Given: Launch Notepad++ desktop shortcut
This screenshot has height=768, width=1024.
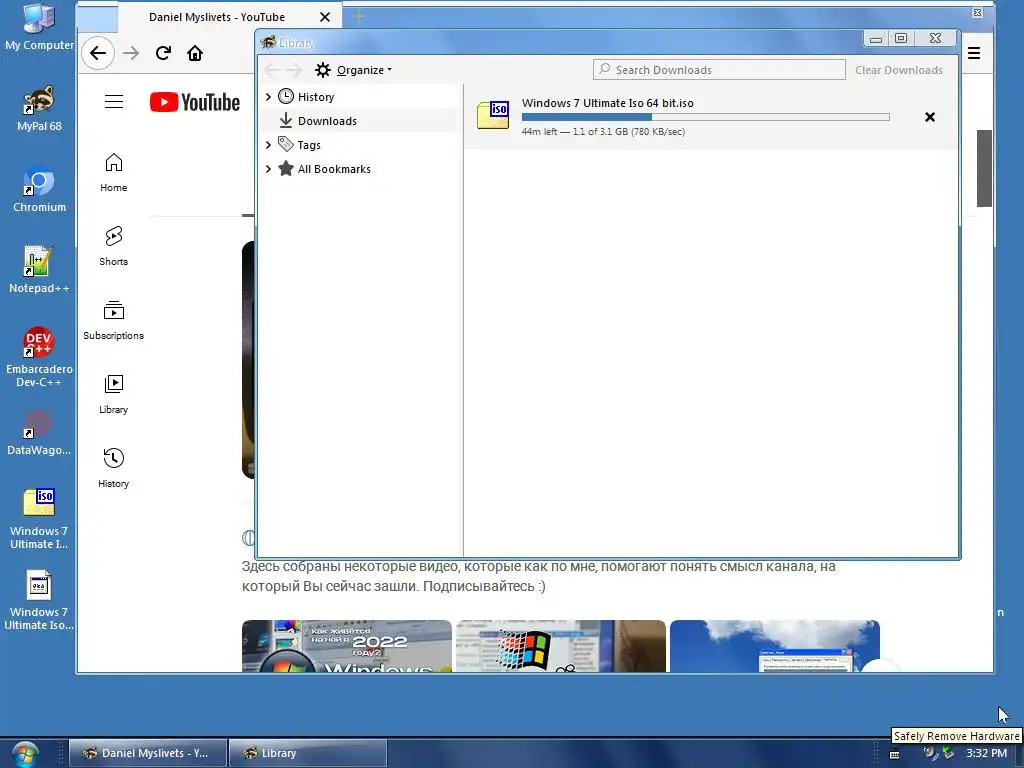Looking at the screenshot, I should [39, 270].
